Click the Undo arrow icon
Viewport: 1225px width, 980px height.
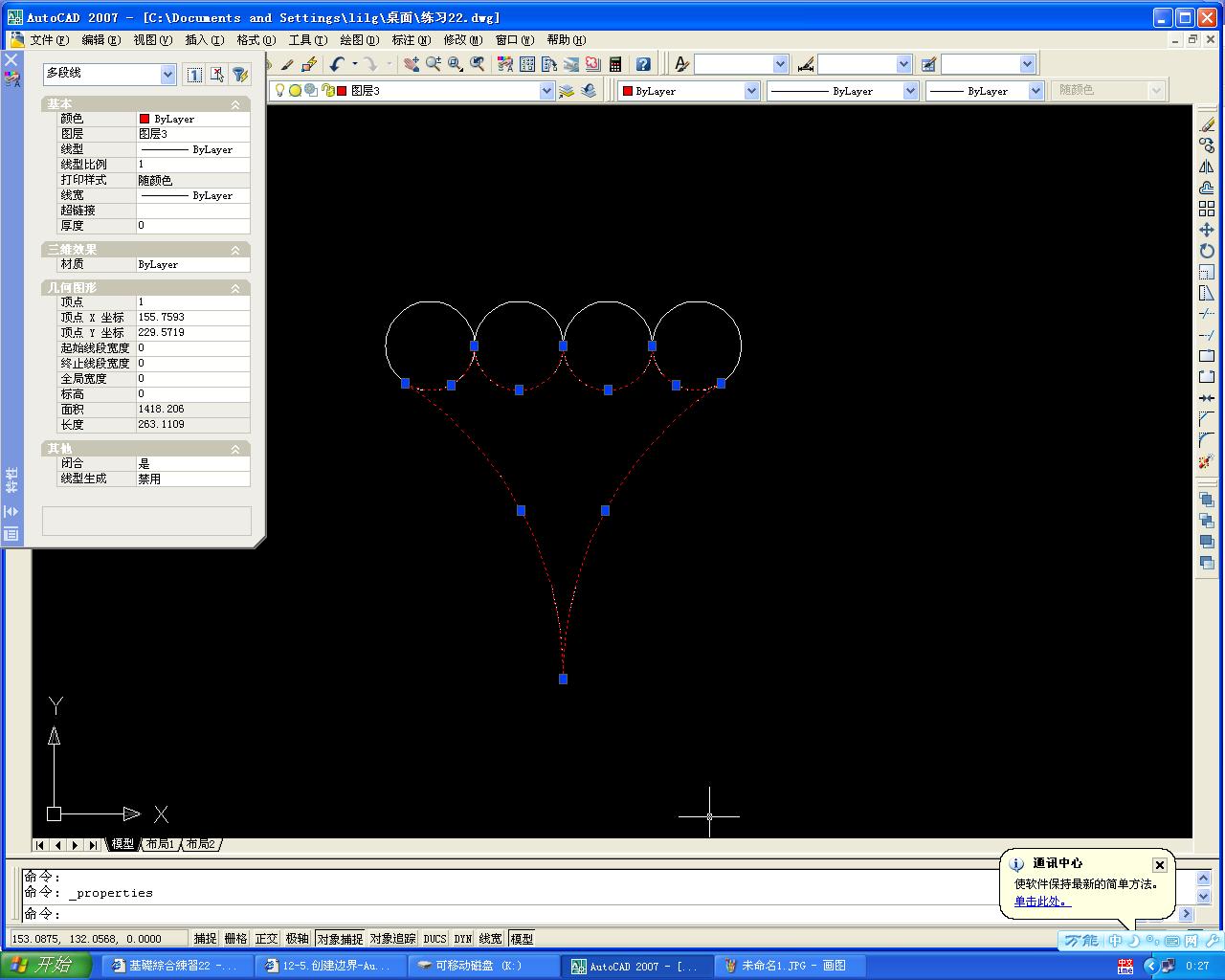pos(337,64)
